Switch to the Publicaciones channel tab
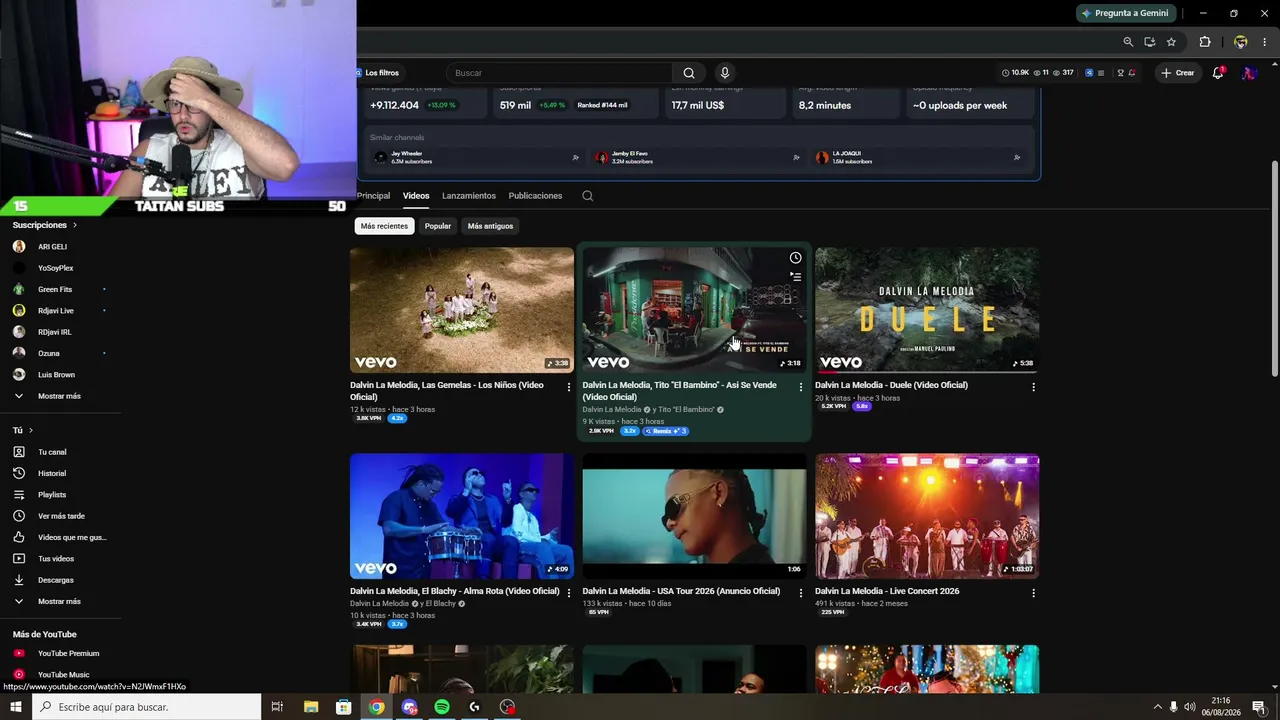 (x=535, y=196)
